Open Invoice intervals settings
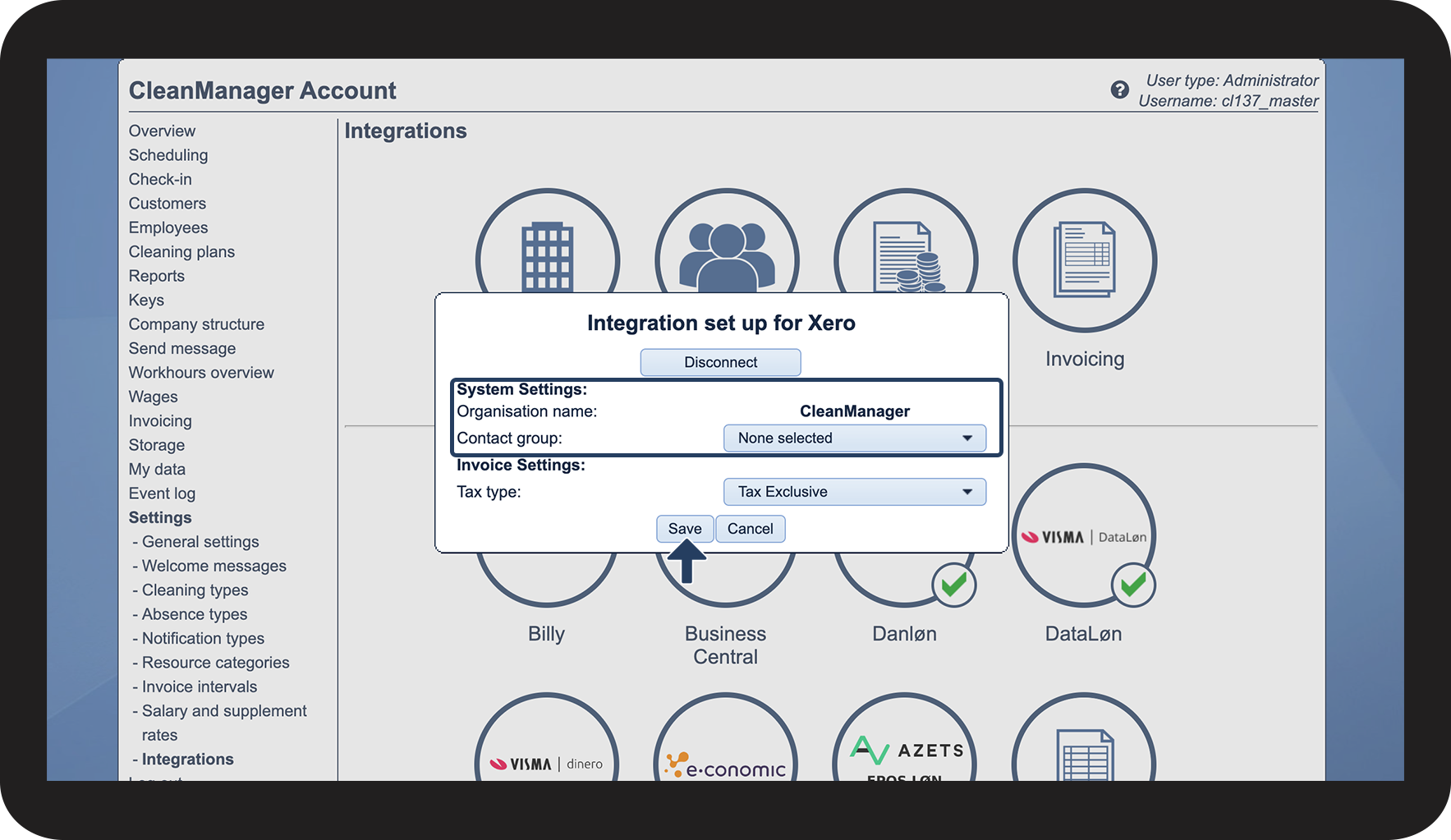This screenshot has height=840, width=1451. point(200,686)
